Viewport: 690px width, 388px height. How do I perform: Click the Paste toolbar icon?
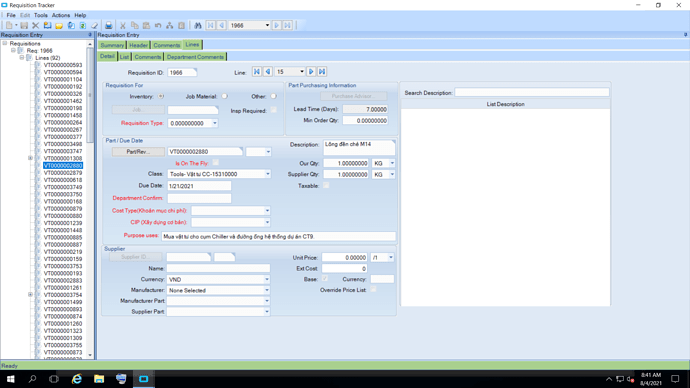(146, 26)
